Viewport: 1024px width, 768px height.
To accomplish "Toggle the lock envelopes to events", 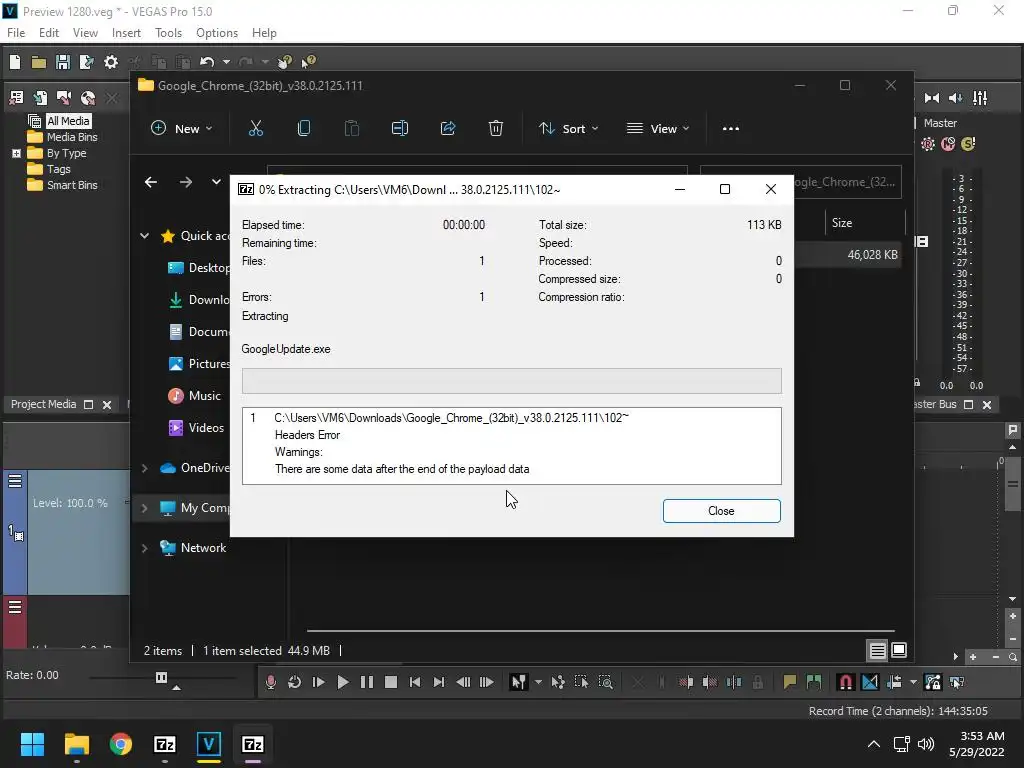I will [x=933, y=682].
